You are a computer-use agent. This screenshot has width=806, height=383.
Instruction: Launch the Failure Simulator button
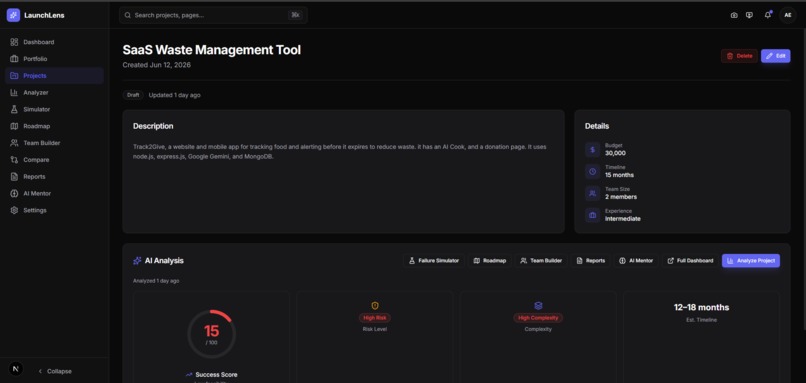tap(433, 261)
